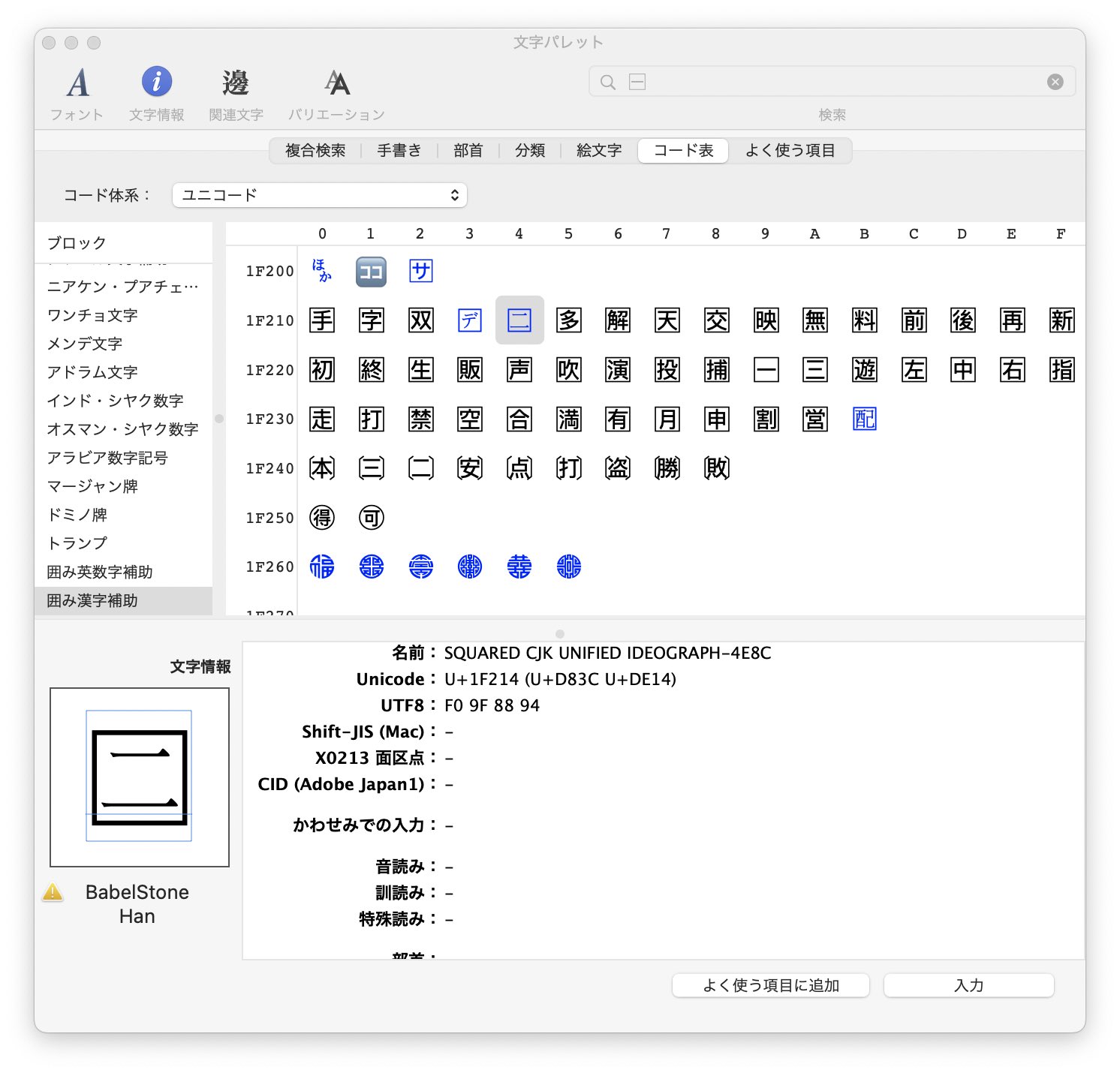Viewport: 1120px width, 1073px height.
Task: Switch to the 絵文字 tab
Action: pos(599,151)
